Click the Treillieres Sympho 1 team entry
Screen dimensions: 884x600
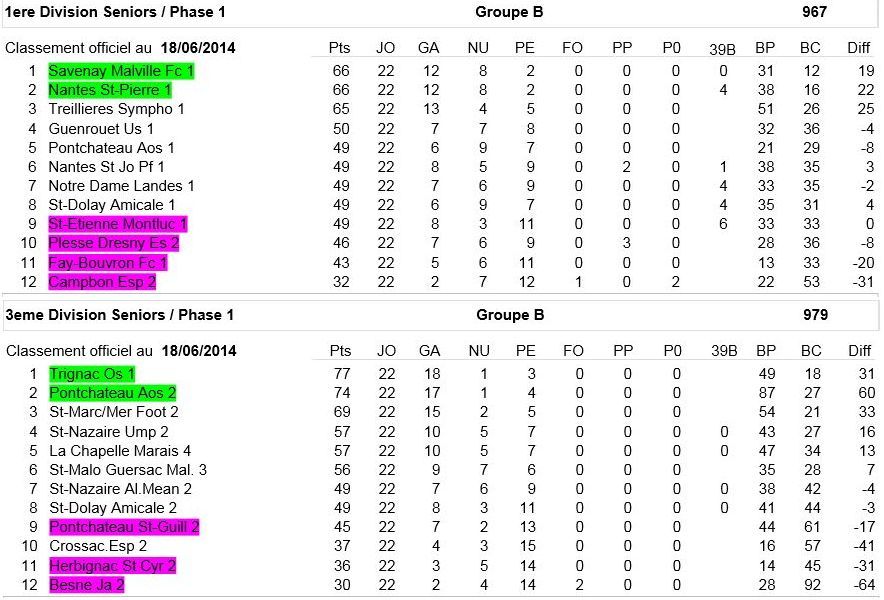coord(116,109)
